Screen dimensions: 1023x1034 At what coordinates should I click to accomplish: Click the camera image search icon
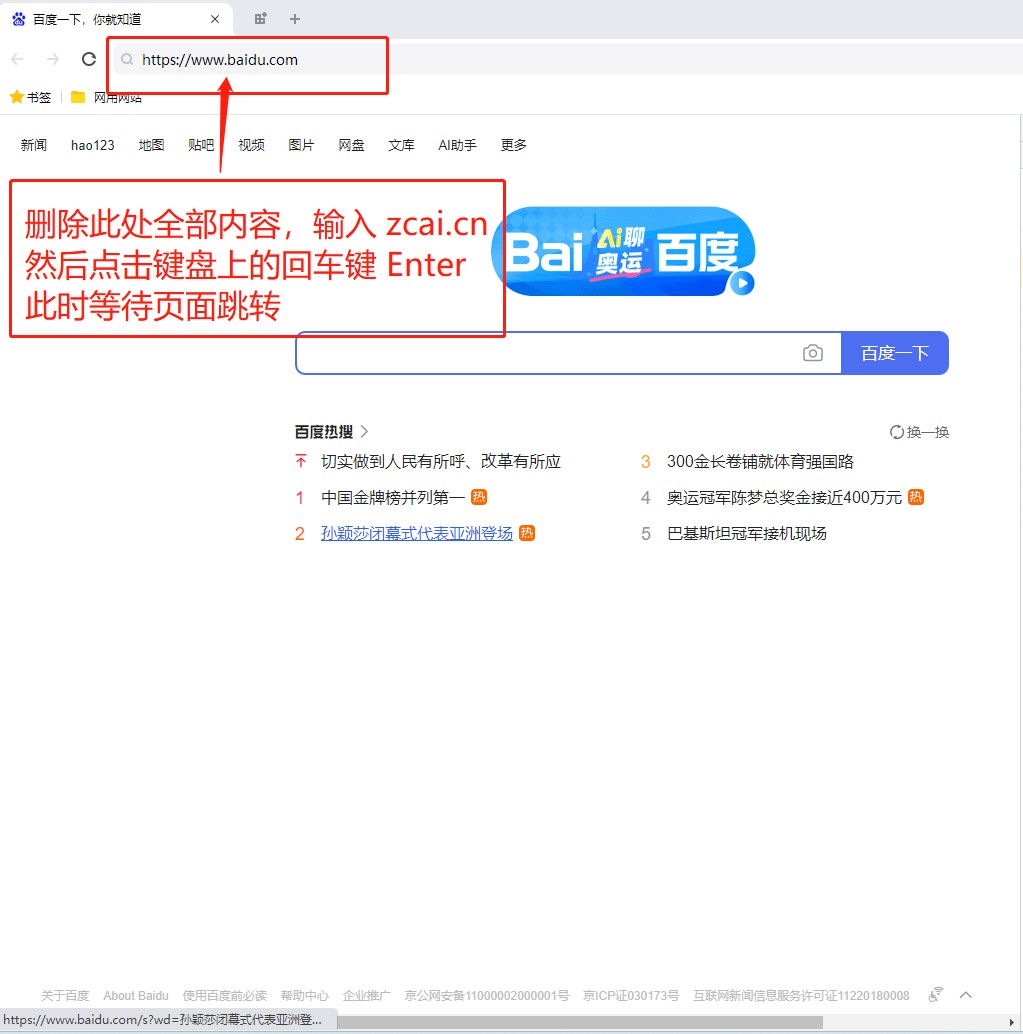click(813, 353)
